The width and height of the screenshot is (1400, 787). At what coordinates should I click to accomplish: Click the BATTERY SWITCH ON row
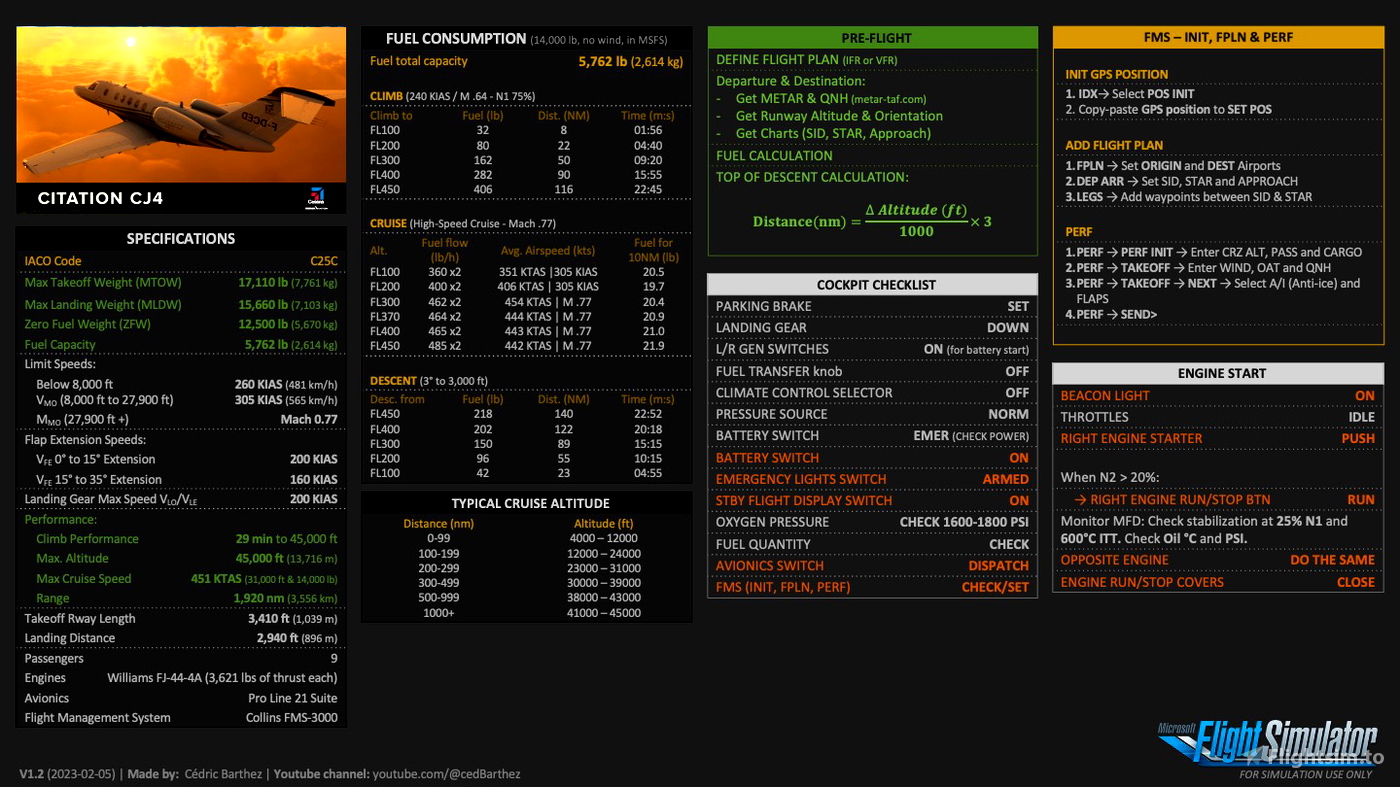[872, 458]
